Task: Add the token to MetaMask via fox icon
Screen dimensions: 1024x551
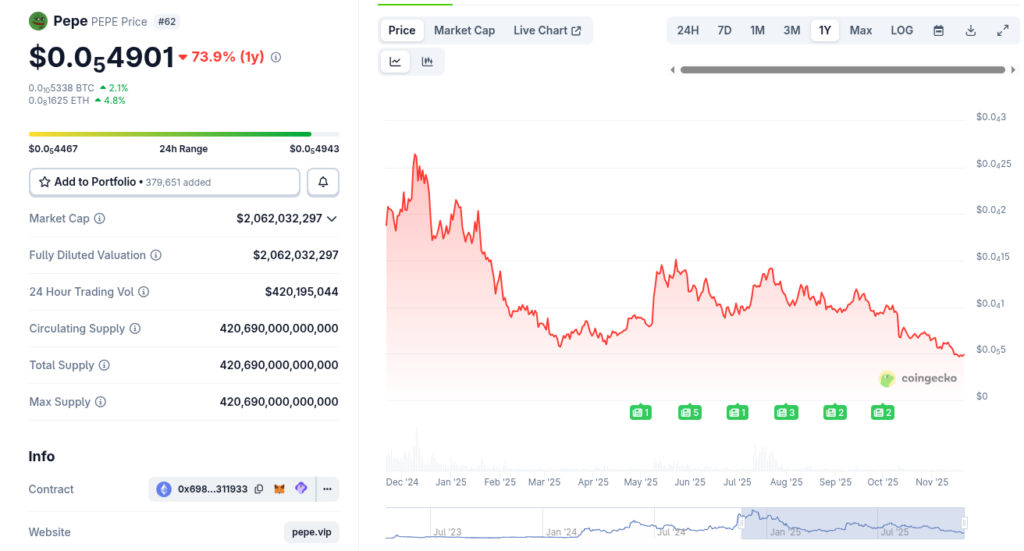Action: click(x=280, y=489)
